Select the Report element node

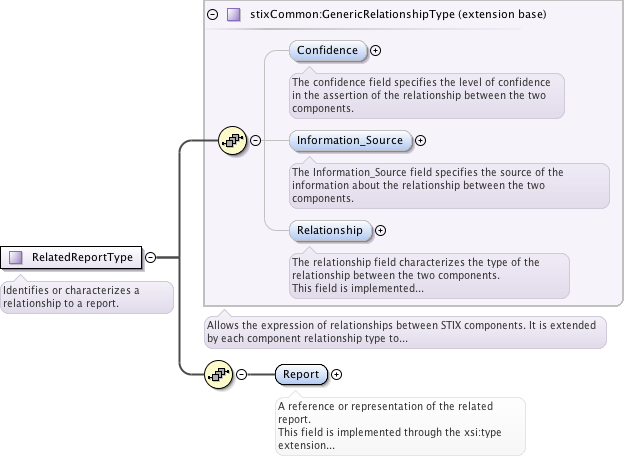301,375
